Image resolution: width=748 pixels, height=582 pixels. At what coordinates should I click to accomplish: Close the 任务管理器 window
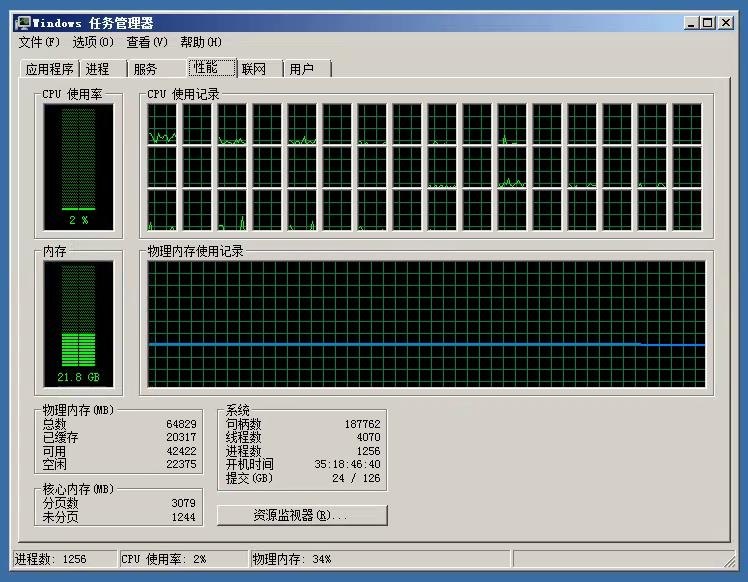click(x=726, y=23)
